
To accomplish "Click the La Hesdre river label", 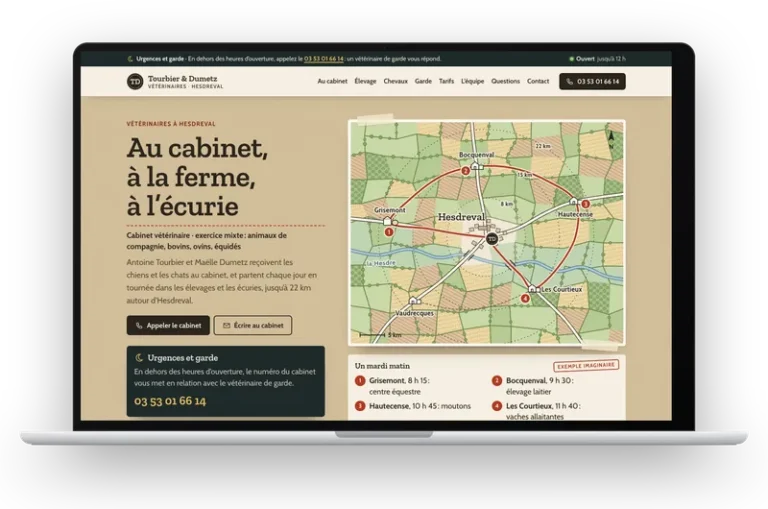I will click(381, 263).
